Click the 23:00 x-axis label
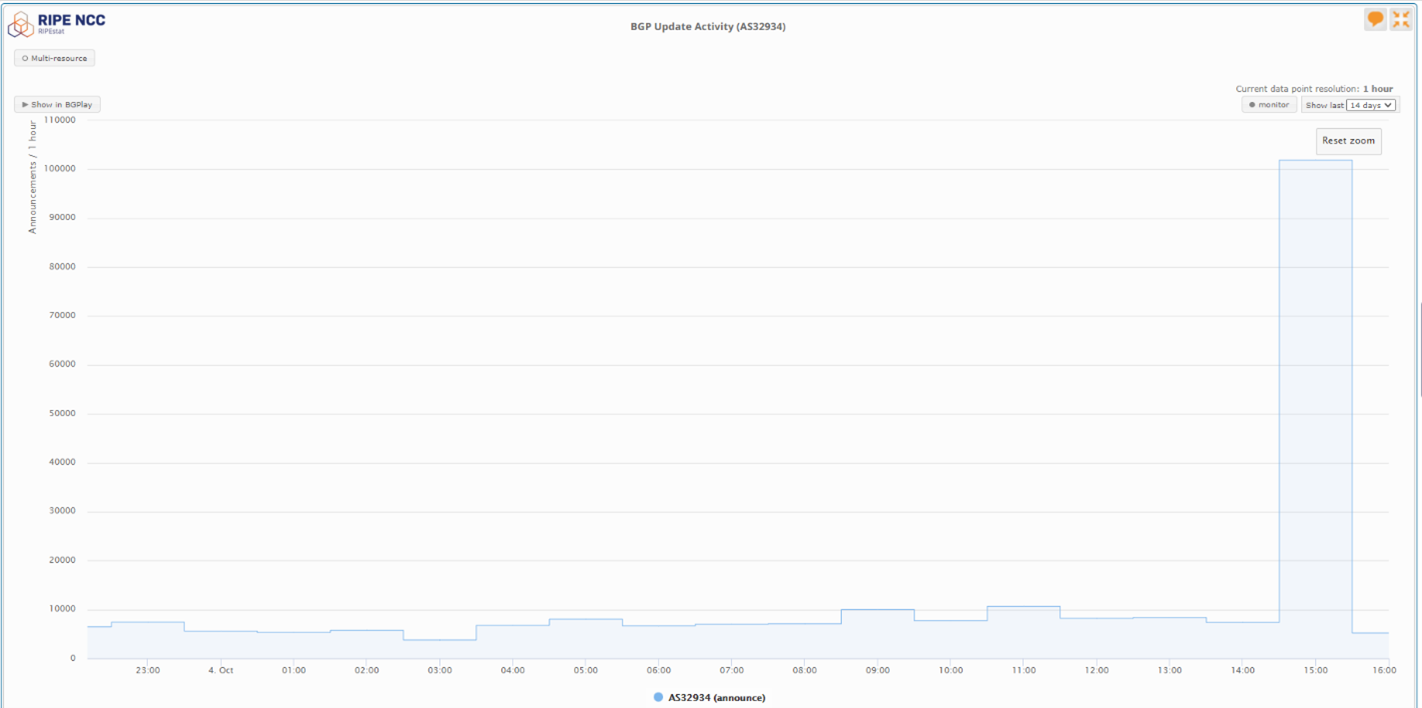 pyautogui.click(x=147, y=670)
